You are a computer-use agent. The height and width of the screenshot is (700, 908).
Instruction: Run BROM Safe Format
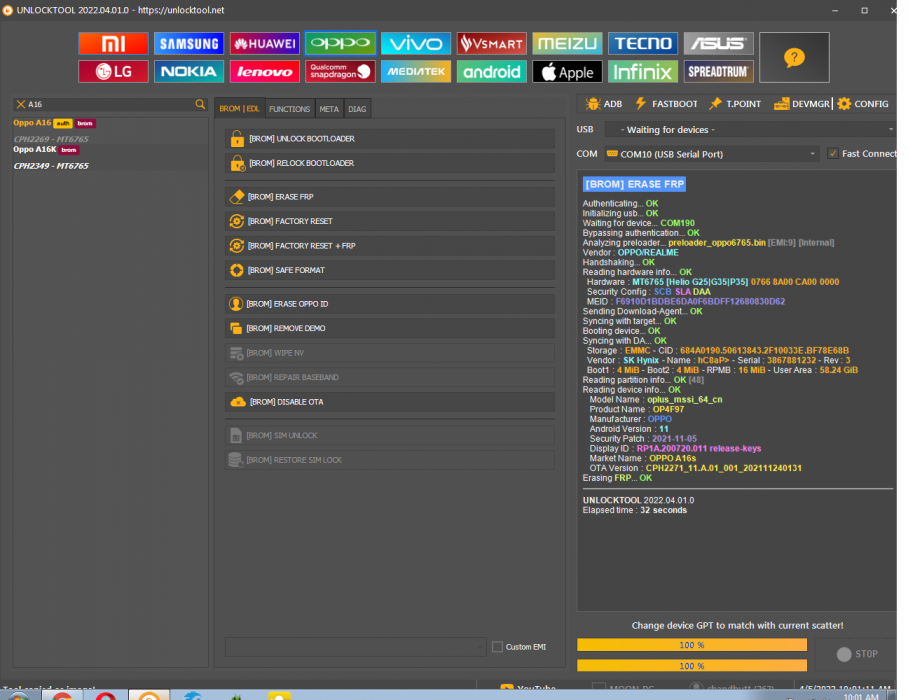(x=390, y=270)
